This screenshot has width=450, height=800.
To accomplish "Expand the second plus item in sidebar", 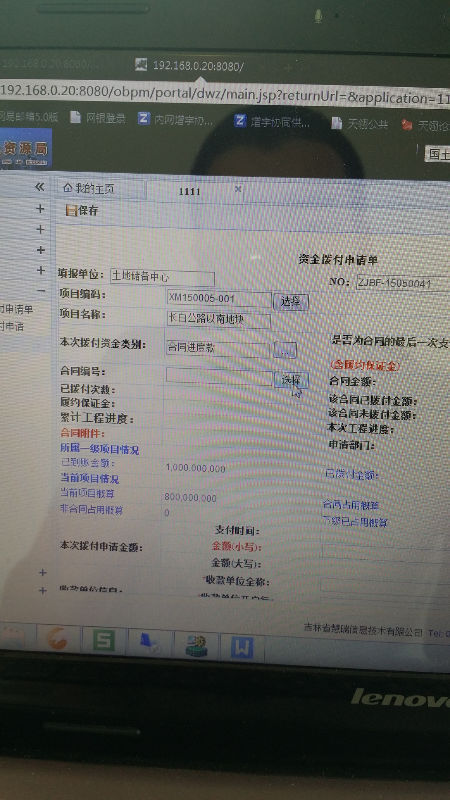I will click(40, 230).
